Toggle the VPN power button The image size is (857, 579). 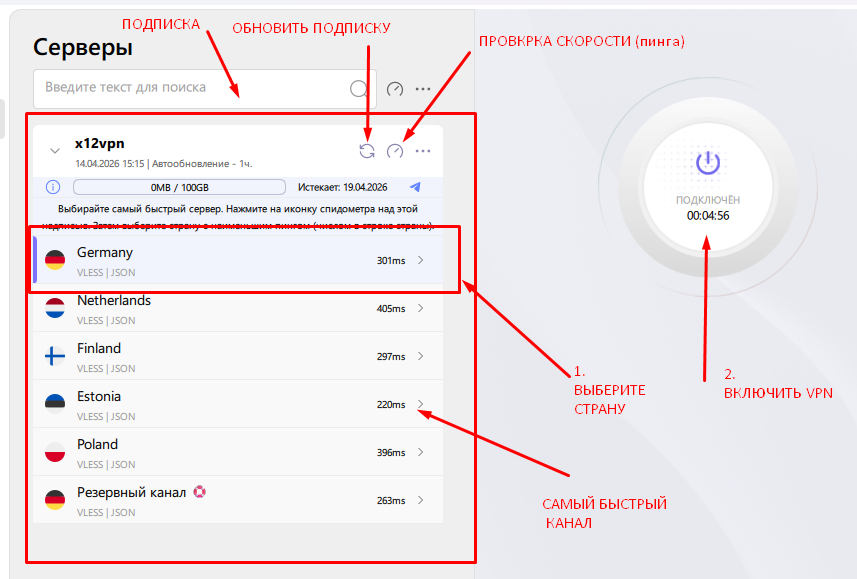tap(708, 162)
